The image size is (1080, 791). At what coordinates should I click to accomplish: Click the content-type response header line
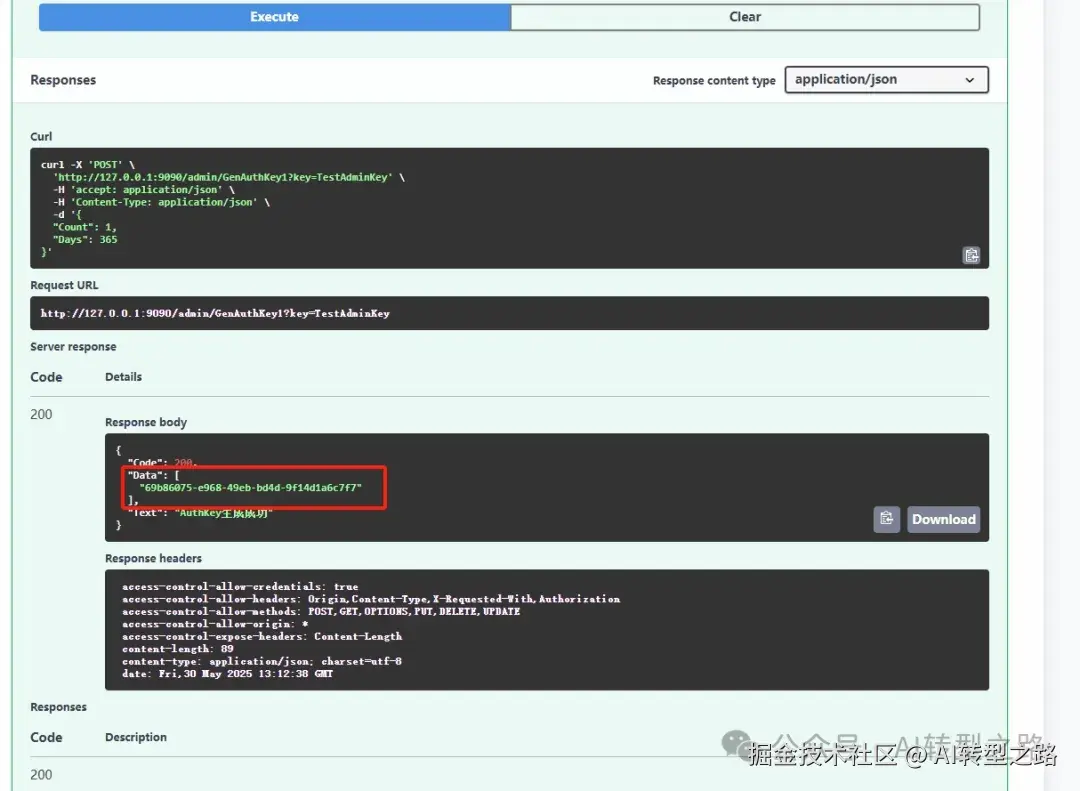click(x=262, y=661)
